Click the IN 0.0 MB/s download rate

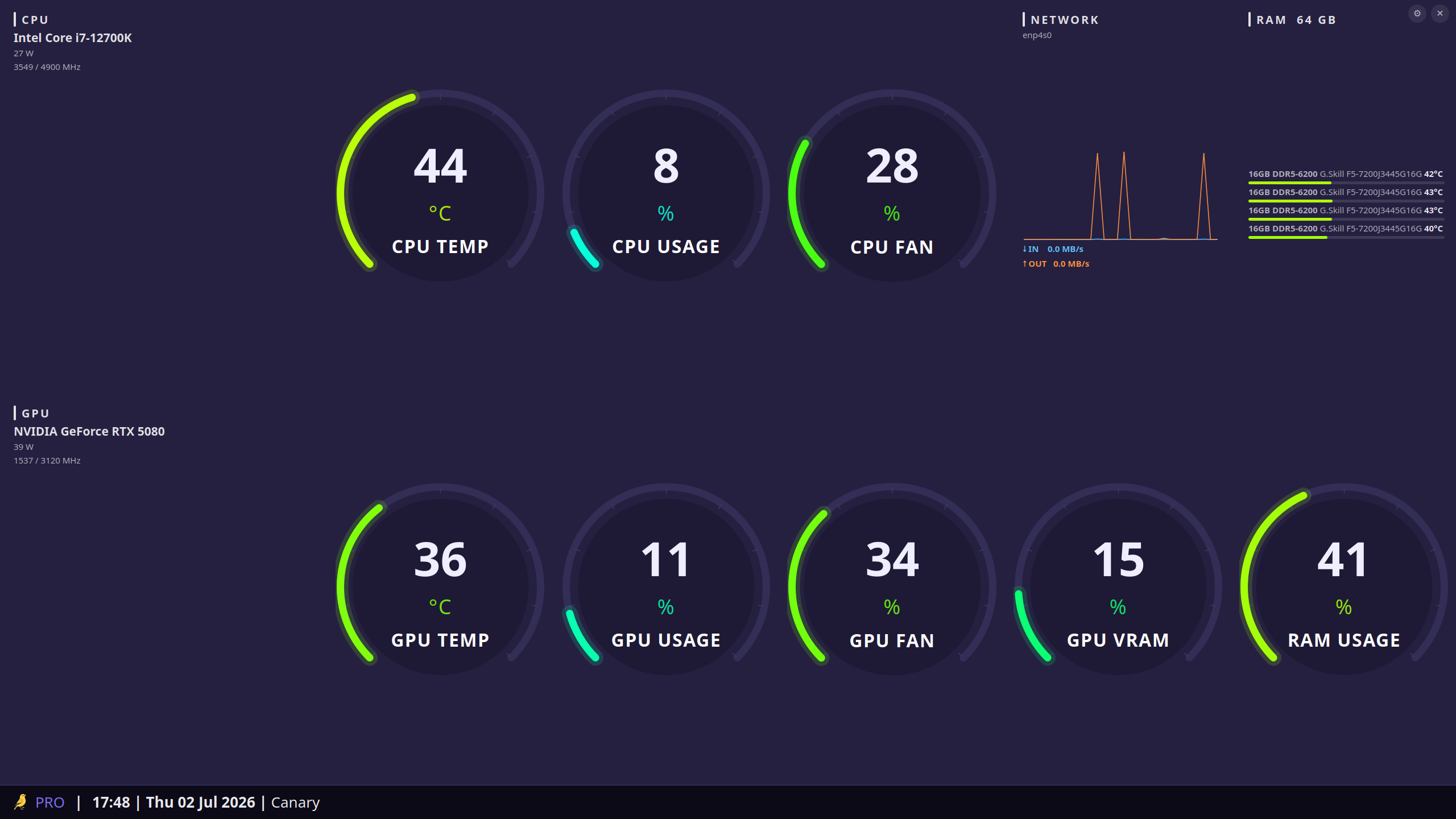(1053, 249)
